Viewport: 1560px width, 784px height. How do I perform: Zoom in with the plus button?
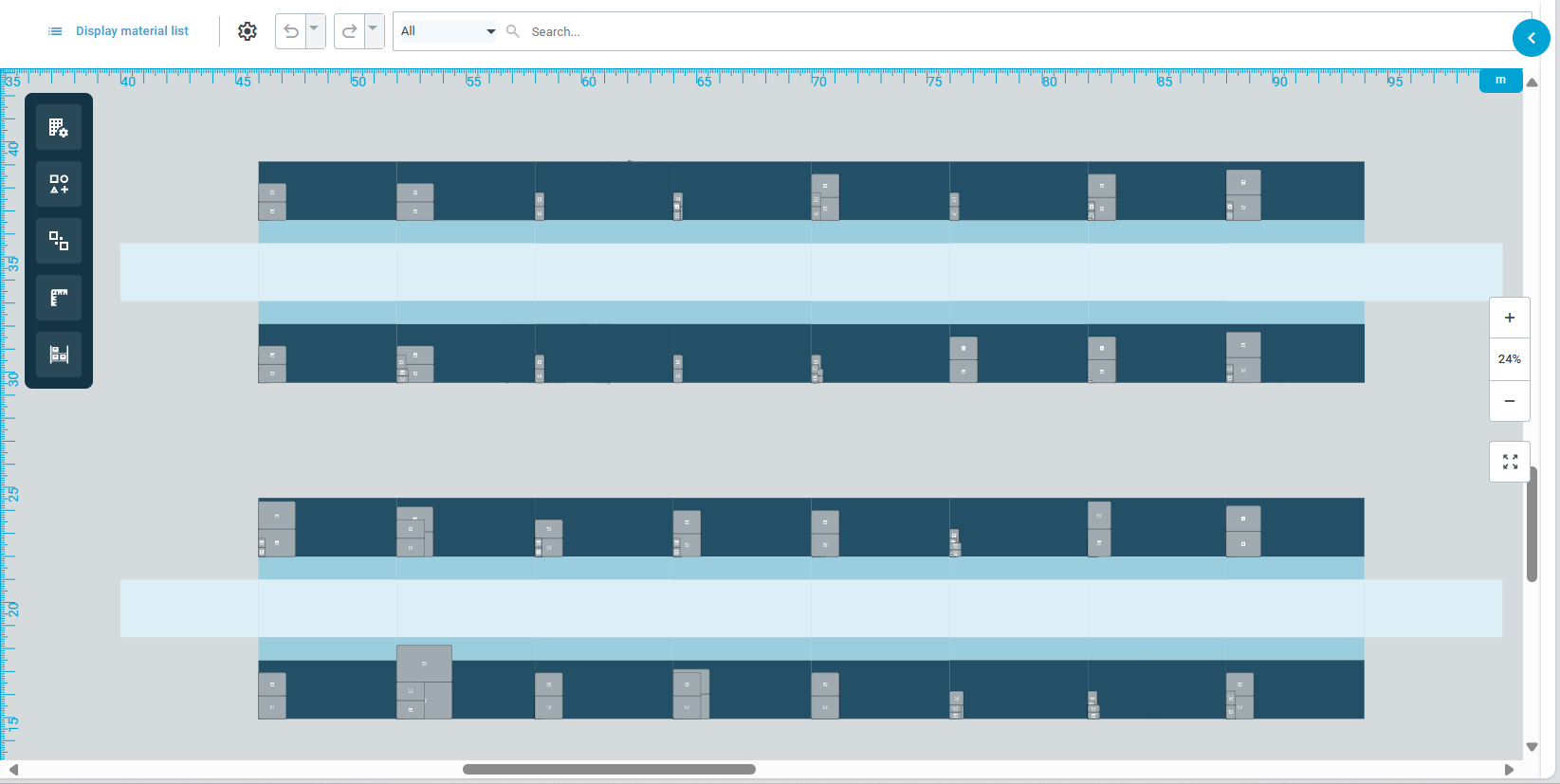pyautogui.click(x=1510, y=318)
